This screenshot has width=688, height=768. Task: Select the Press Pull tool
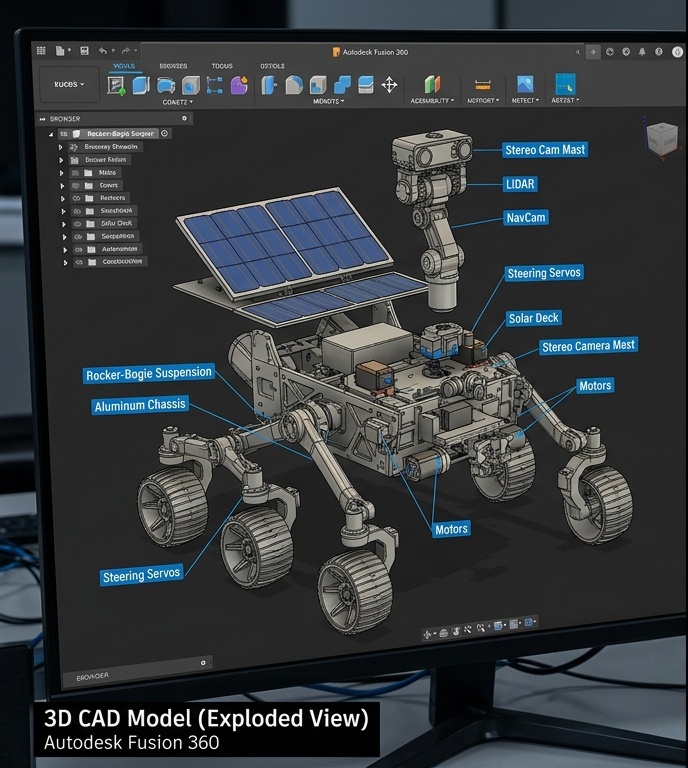[269, 85]
